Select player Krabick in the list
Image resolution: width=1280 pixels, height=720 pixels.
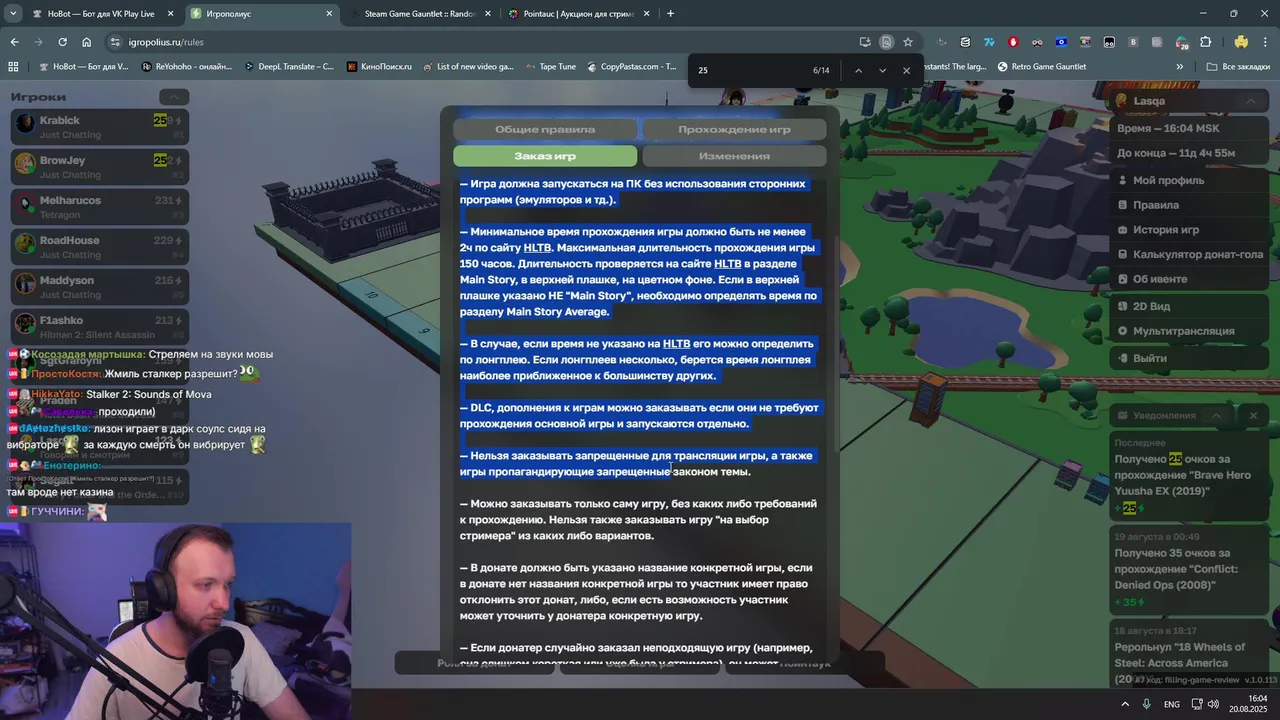pyautogui.click(x=99, y=127)
